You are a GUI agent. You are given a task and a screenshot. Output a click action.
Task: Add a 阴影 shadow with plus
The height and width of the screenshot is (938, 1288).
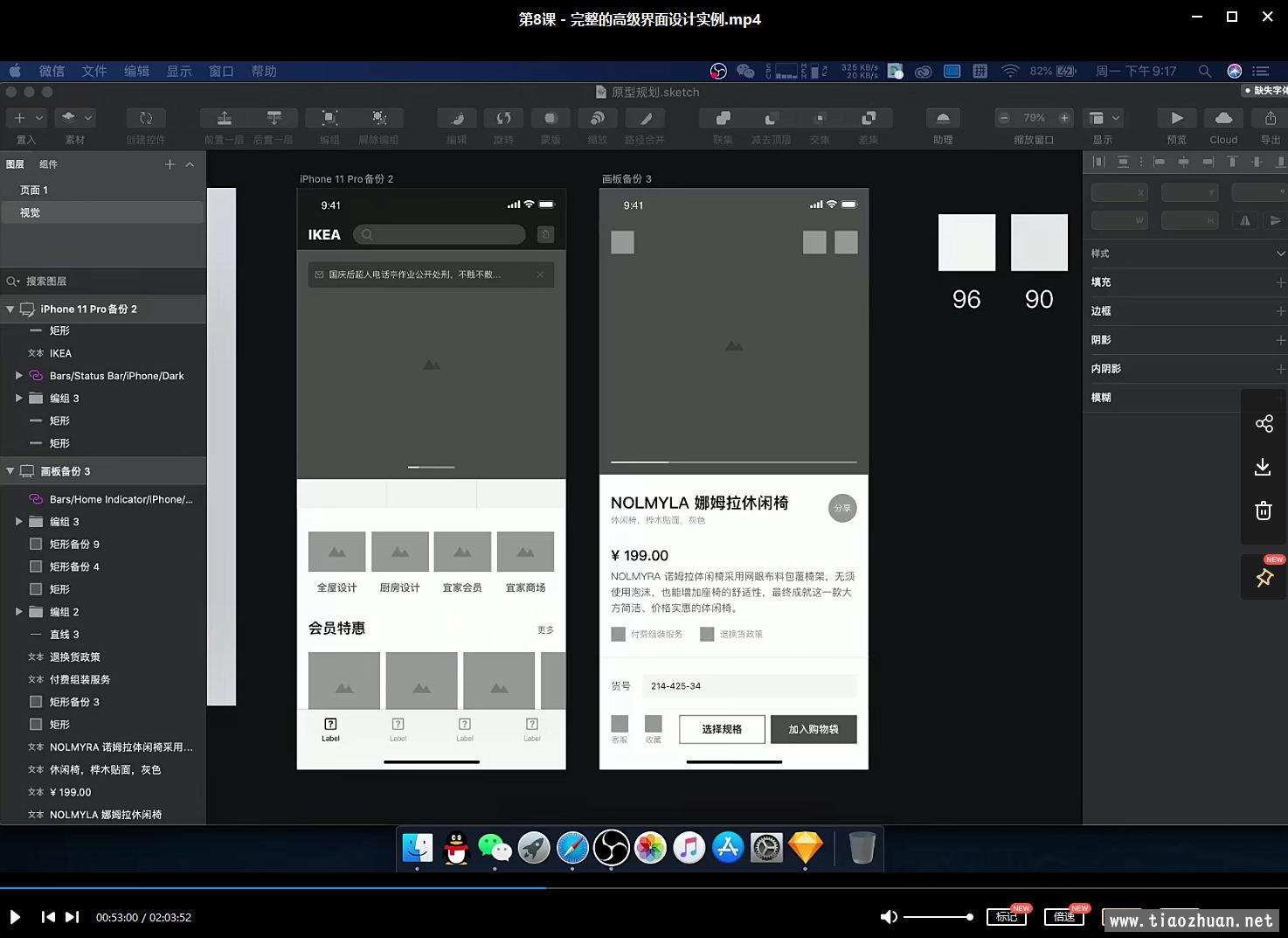click(1280, 340)
